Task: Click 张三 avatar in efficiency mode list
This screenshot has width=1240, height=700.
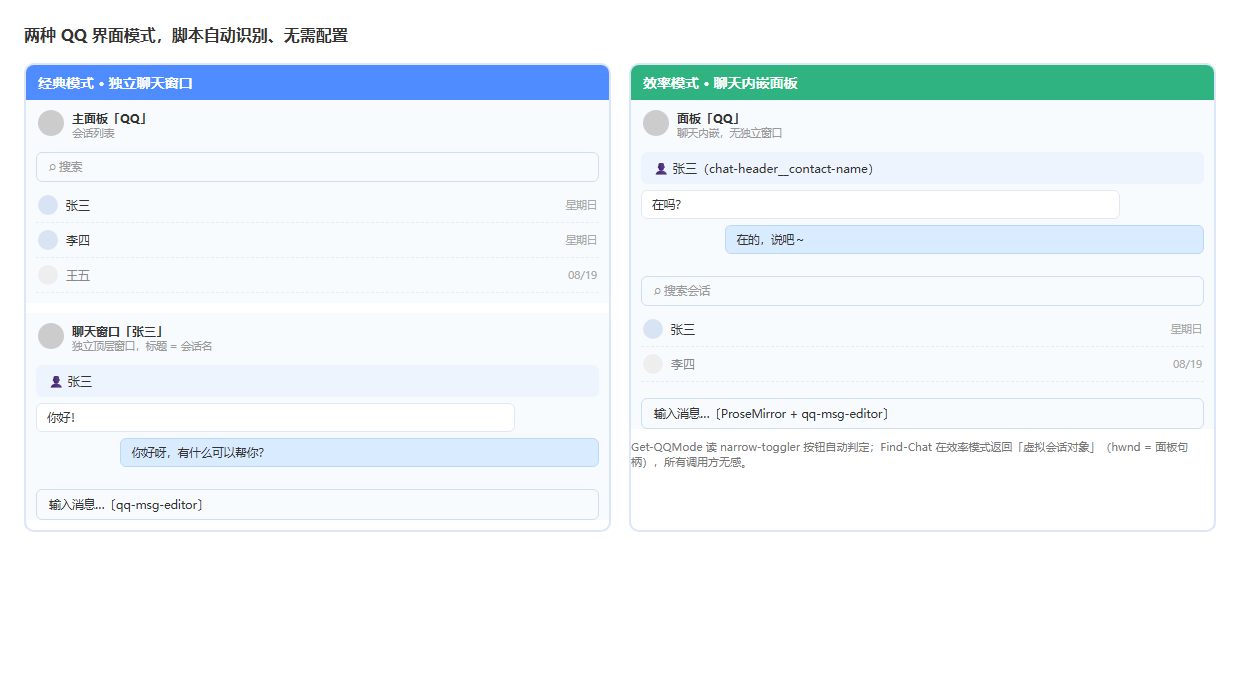Action: pos(653,329)
